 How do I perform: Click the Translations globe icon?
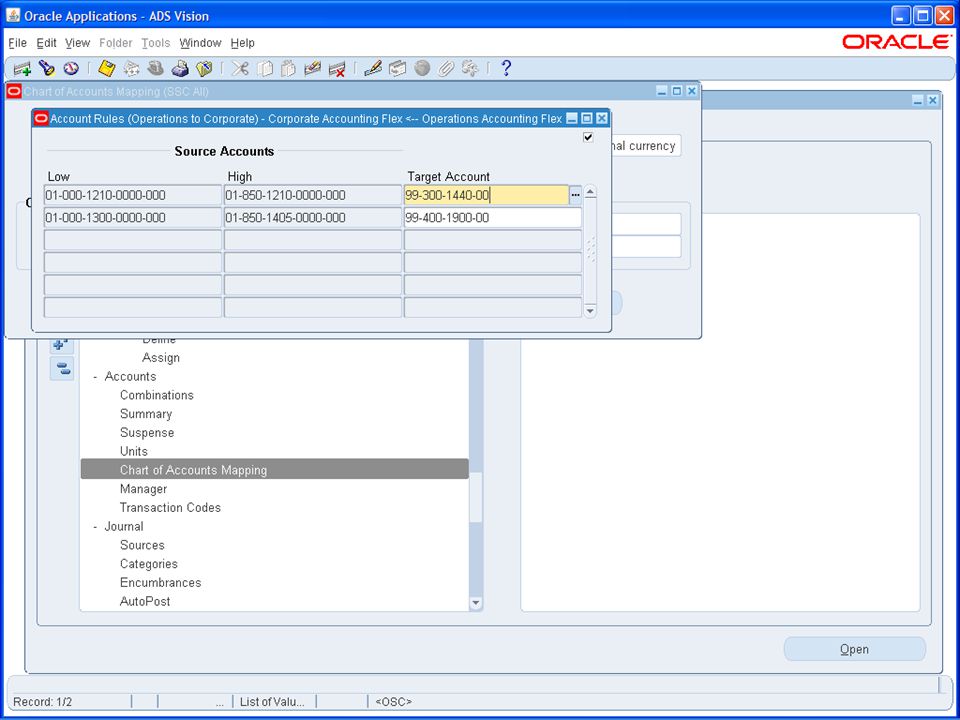[422, 69]
